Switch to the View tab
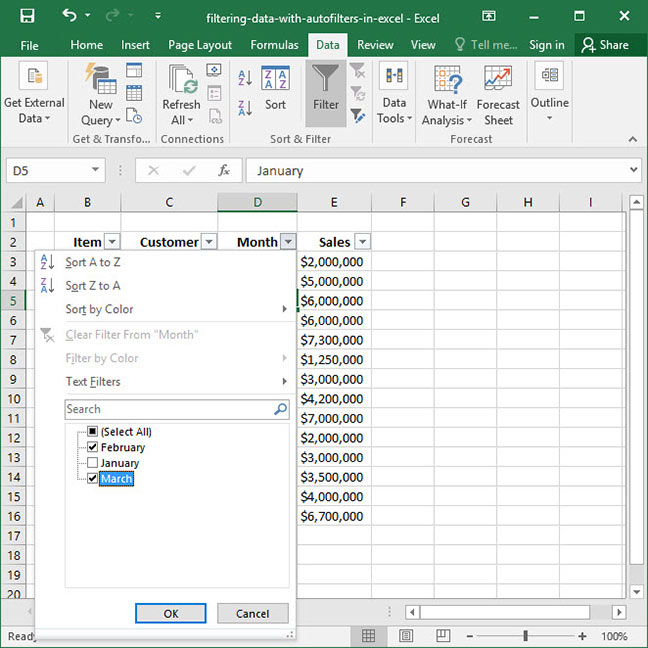Viewport: 648px width, 648px height. 423,45
